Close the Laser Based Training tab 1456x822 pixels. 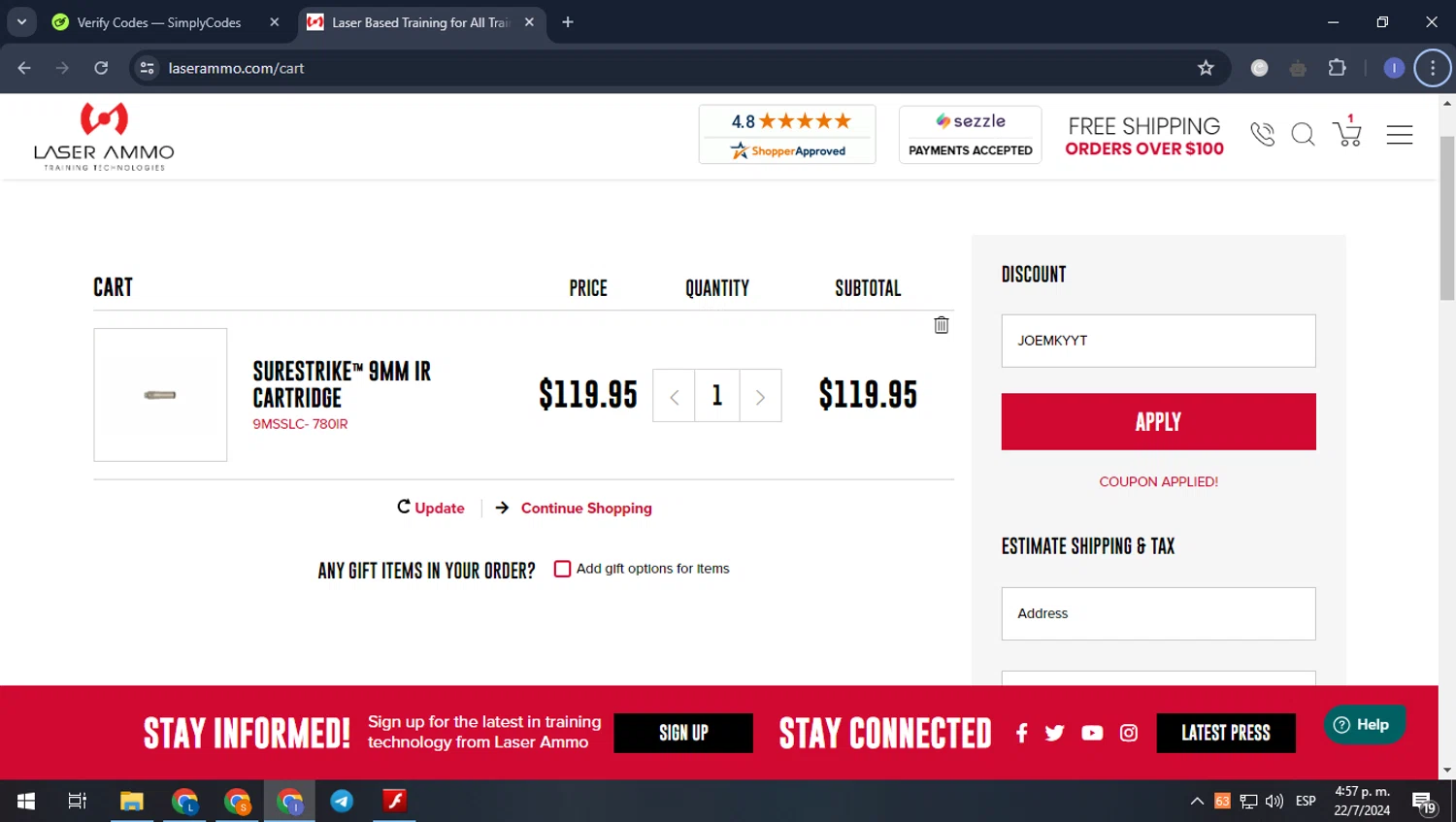pyautogui.click(x=529, y=22)
